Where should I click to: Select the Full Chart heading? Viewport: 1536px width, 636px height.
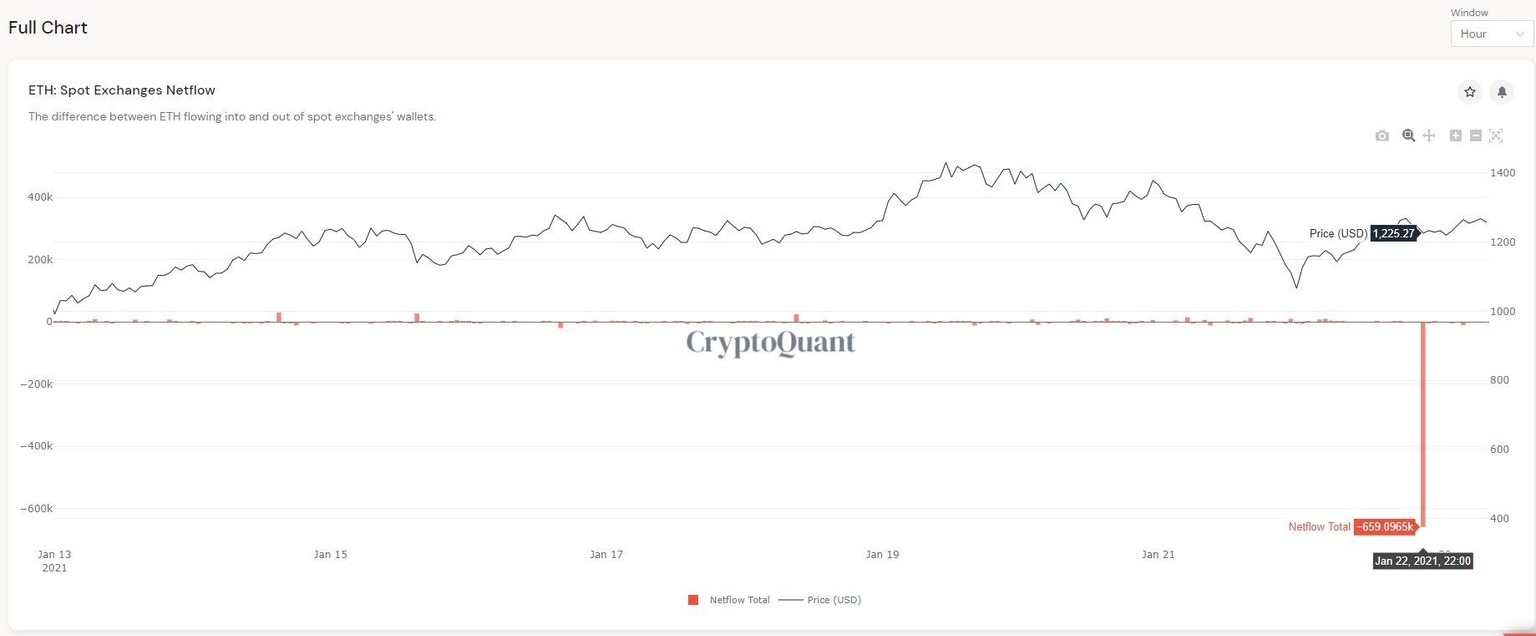click(47, 27)
